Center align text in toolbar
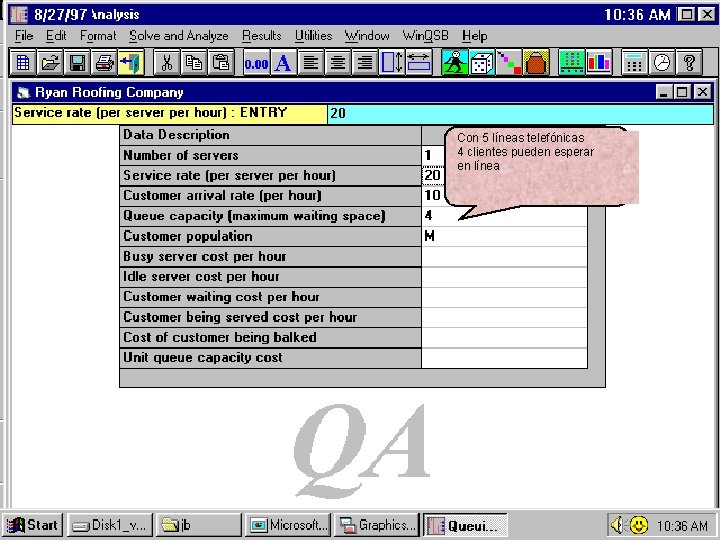Image resolution: width=720 pixels, height=540 pixels. pyautogui.click(x=338, y=62)
